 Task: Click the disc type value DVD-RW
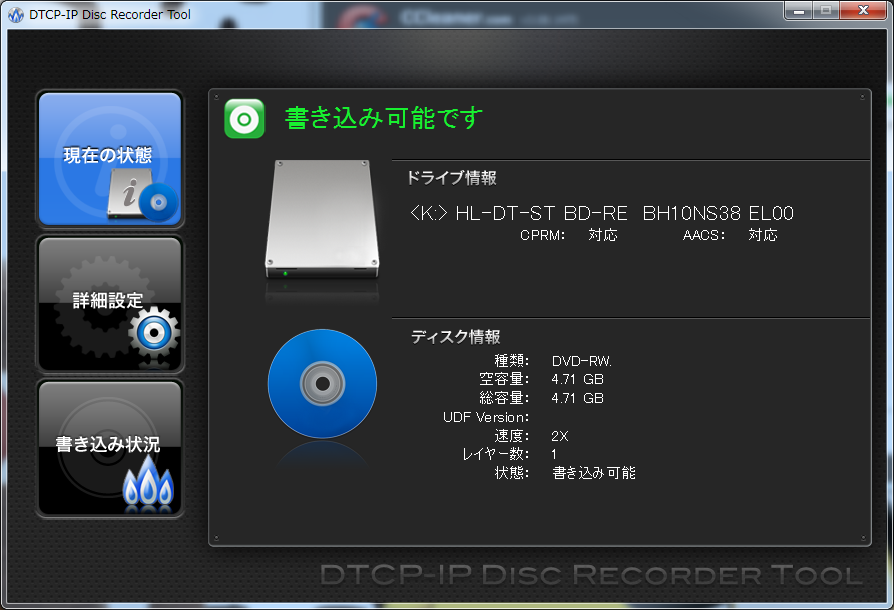pos(582,361)
